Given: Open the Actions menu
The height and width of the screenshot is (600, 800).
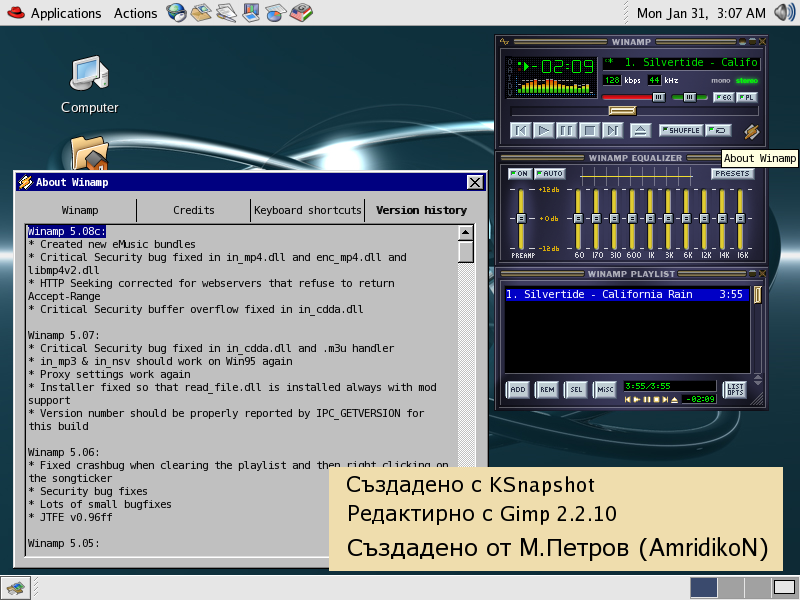Looking at the screenshot, I should pyautogui.click(x=135, y=13).
